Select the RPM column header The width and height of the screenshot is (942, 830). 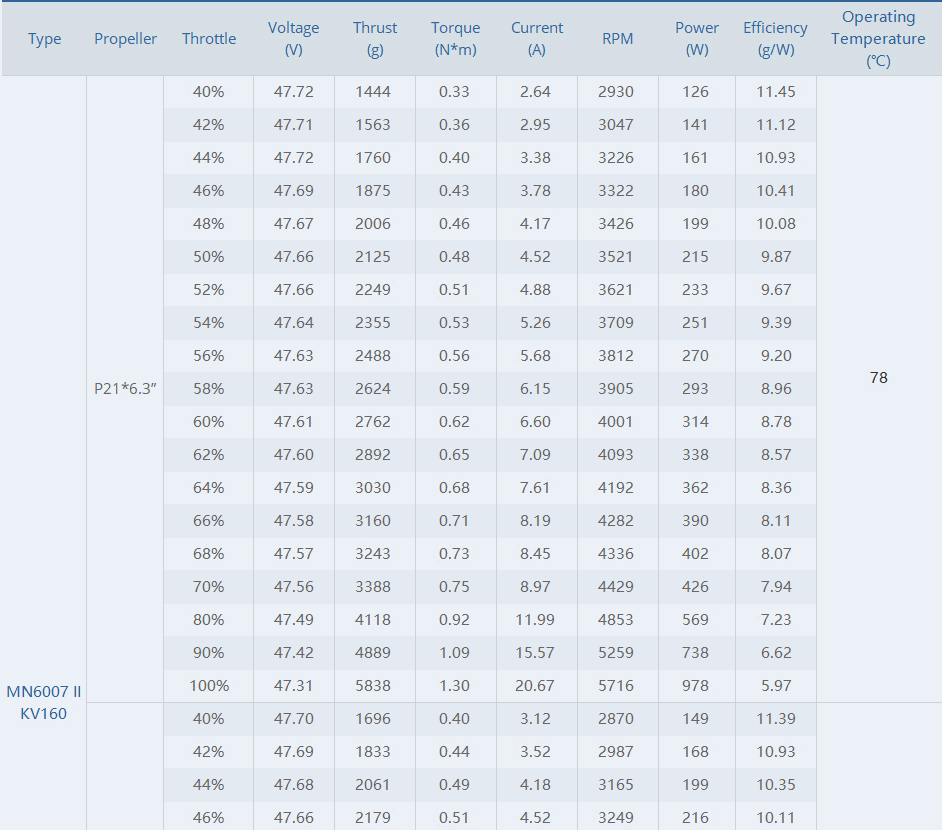618,39
